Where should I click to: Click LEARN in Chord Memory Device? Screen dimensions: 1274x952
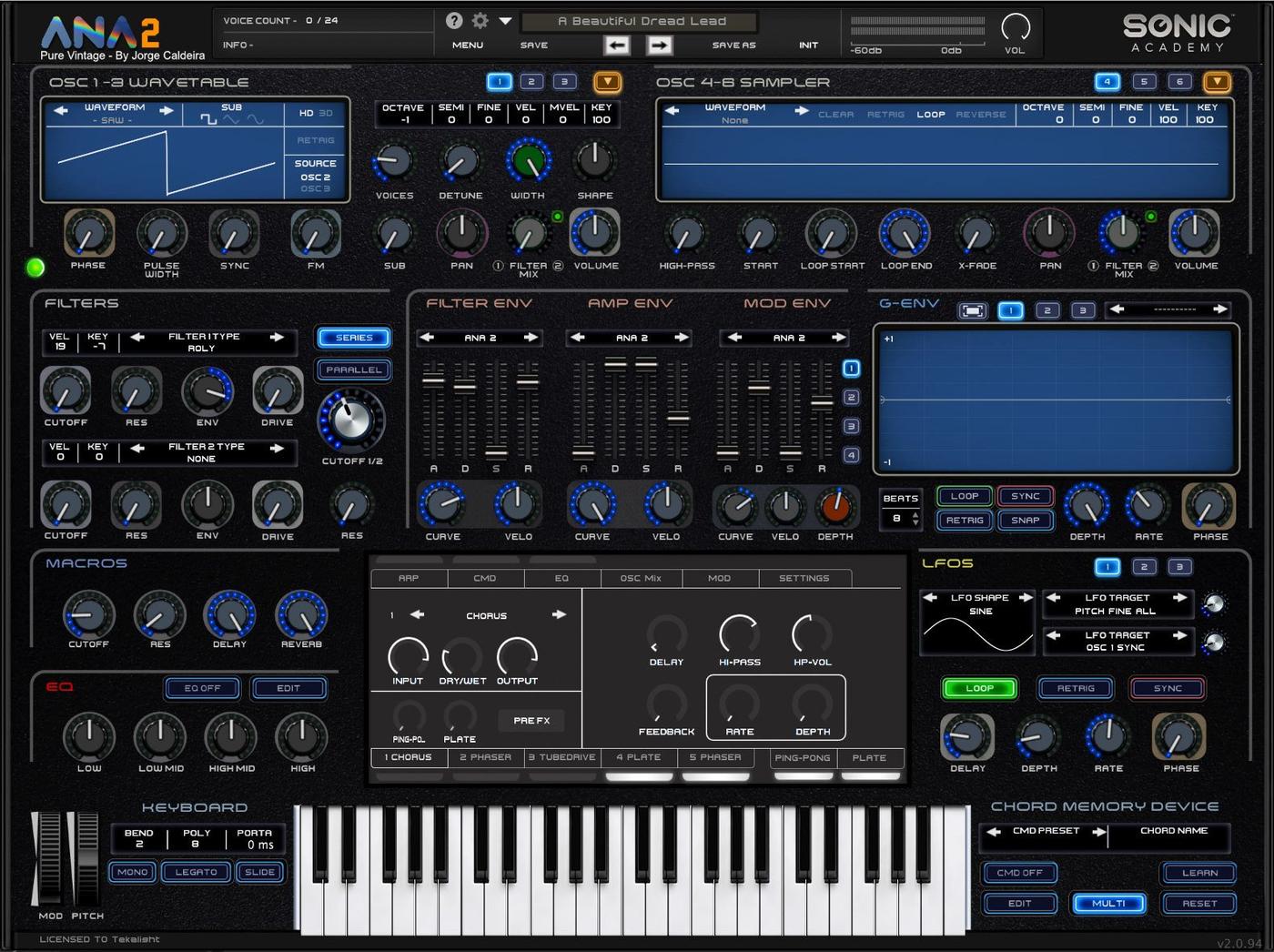pyautogui.click(x=1199, y=873)
